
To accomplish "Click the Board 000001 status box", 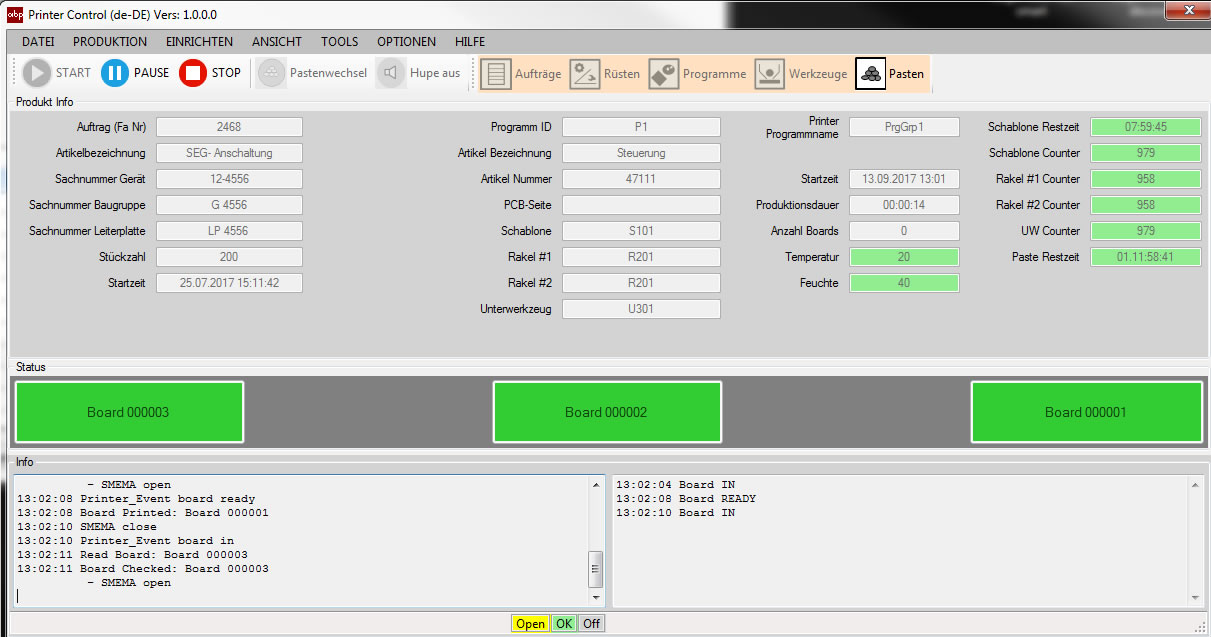I will click(x=1086, y=412).
